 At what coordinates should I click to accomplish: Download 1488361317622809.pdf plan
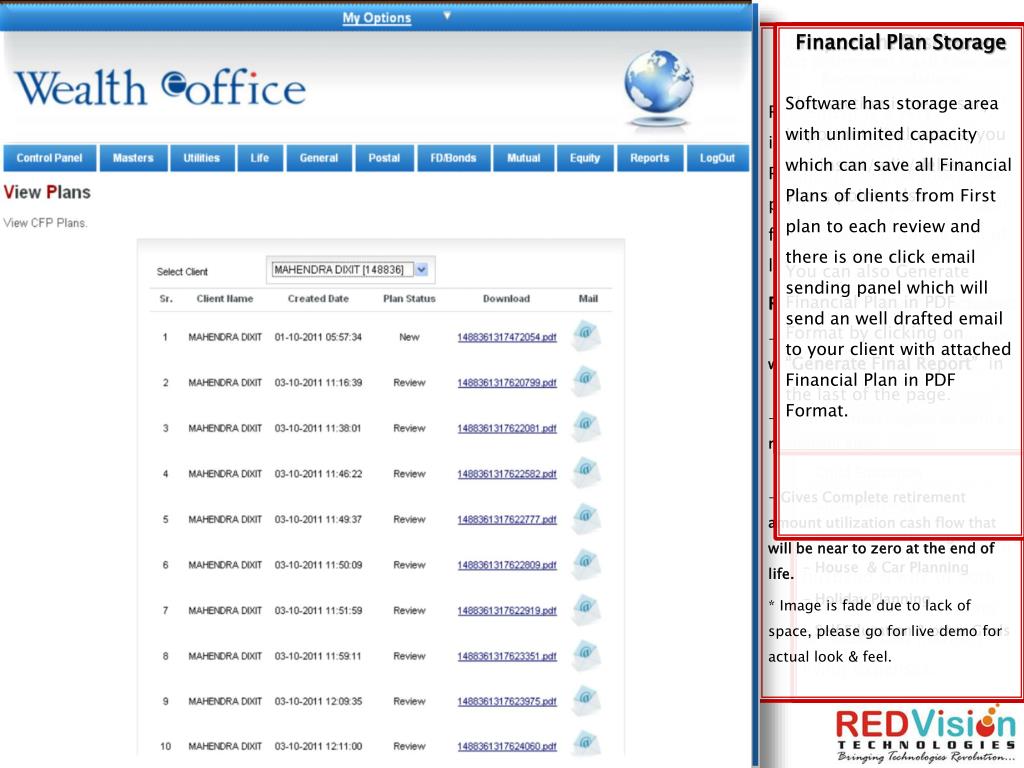point(507,565)
